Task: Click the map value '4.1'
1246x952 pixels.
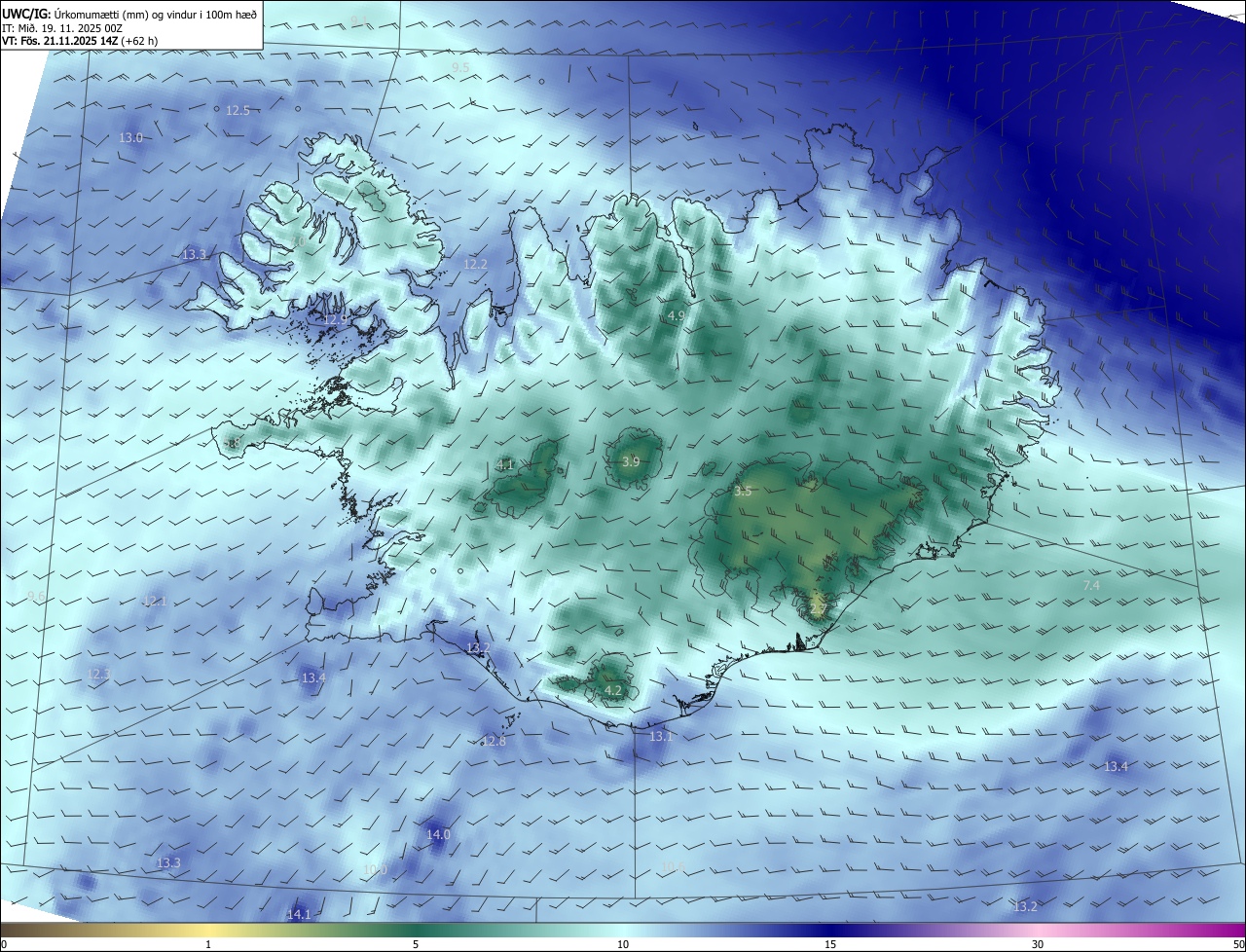Action: (504, 465)
